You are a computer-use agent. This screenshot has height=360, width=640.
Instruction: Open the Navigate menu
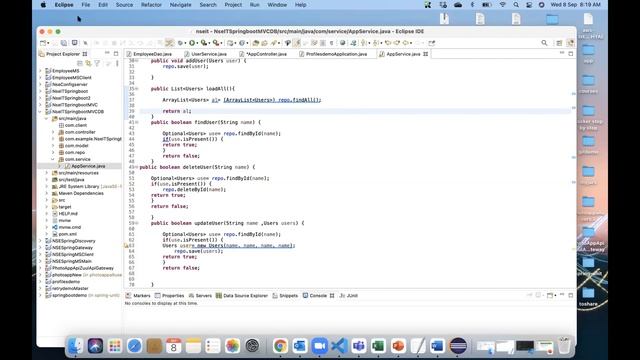pos(180,5)
